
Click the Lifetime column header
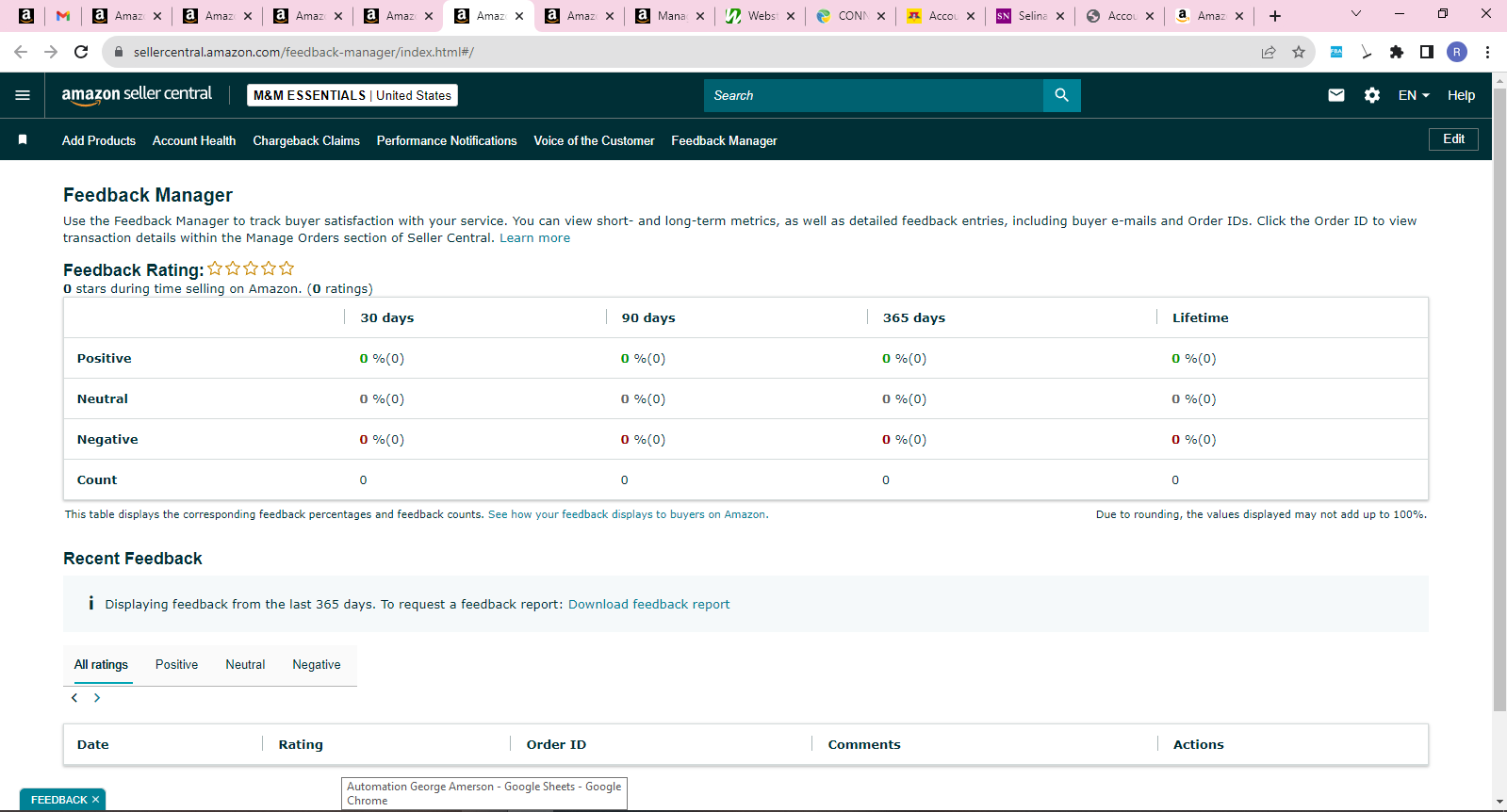coord(1200,317)
